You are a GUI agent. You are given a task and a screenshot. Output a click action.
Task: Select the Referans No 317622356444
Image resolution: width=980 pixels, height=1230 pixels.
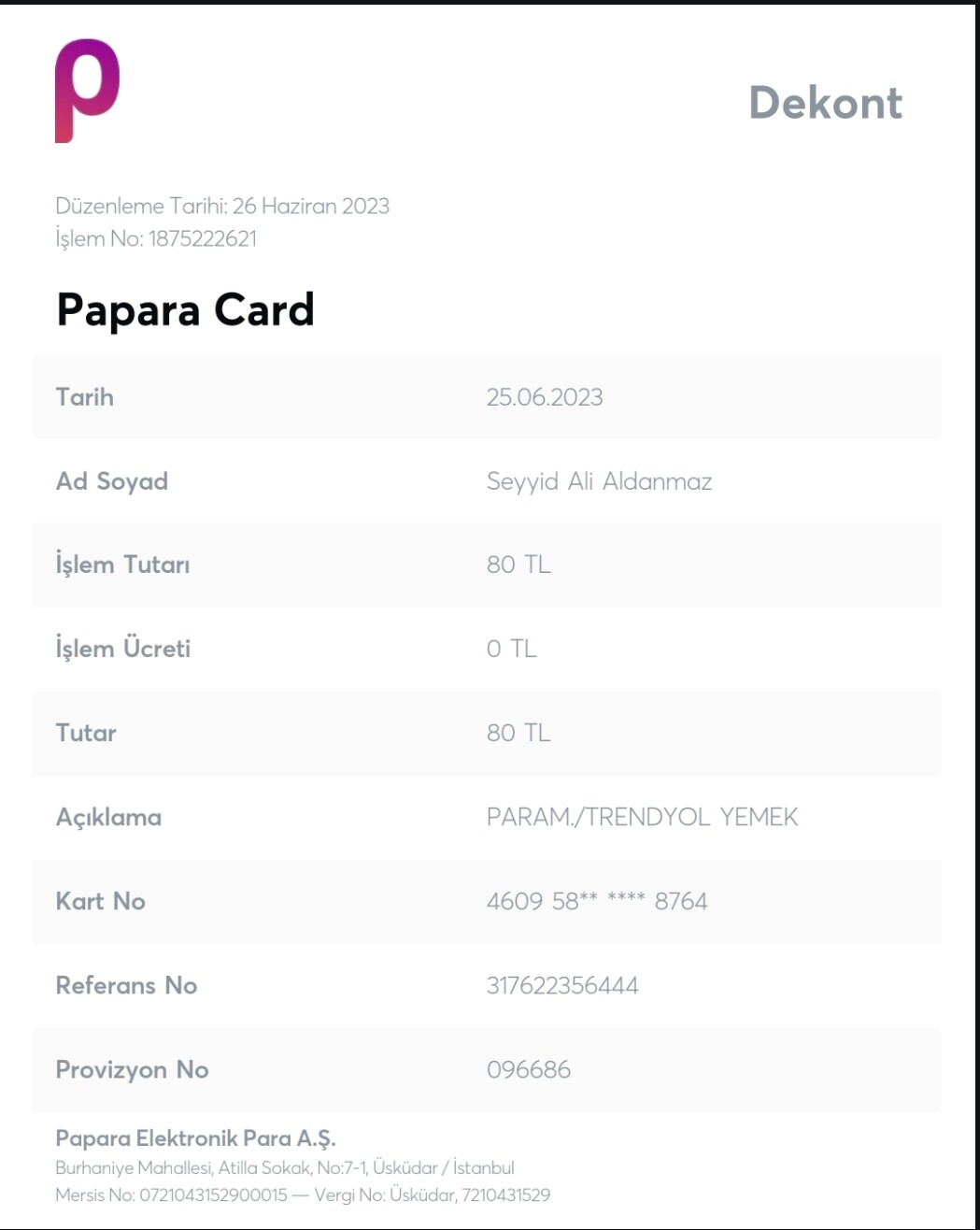562,985
